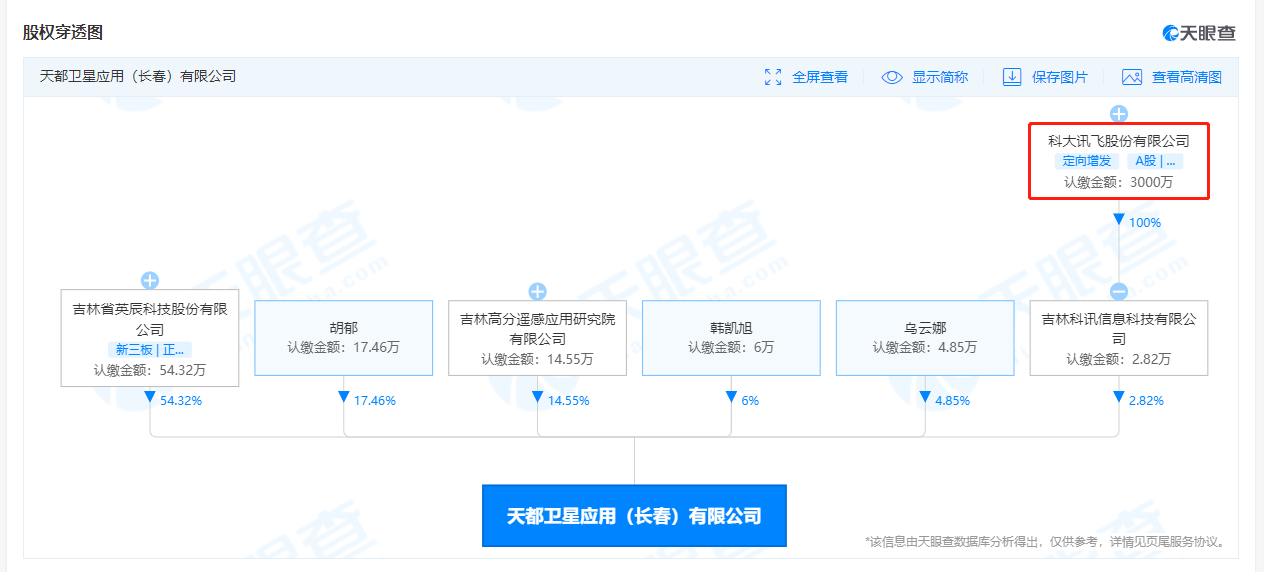
Task: Click the 2.82% share percentage
Action: 1146,400
